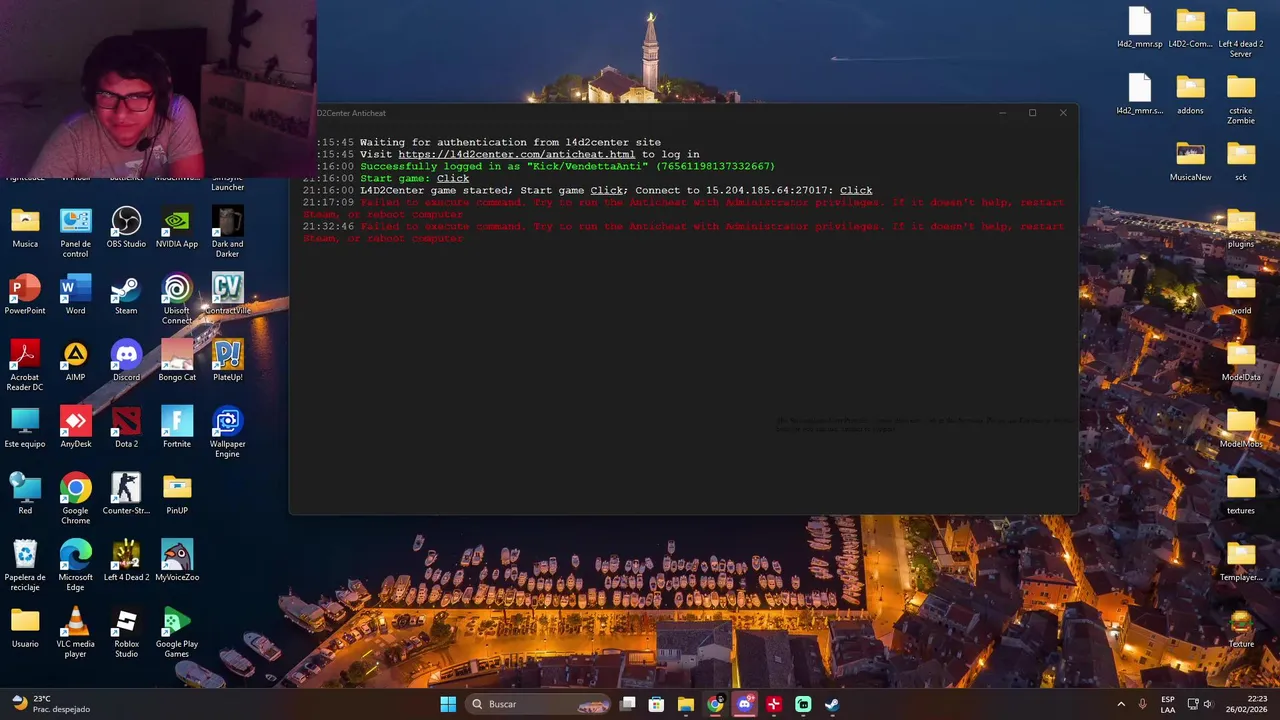Open File Explorer from the taskbar
The height and width of the screenshot is (720, 1280).
click(x=685, y=704)
